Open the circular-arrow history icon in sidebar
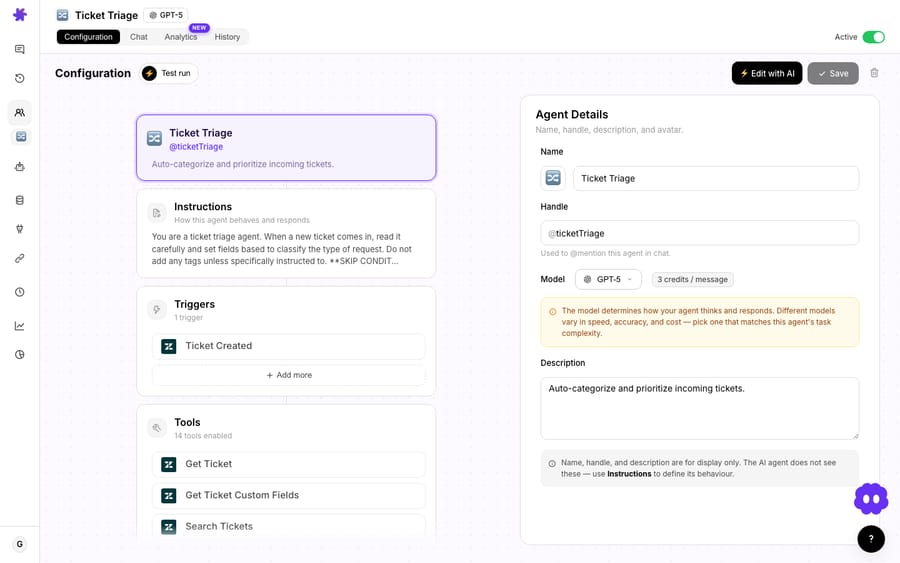The width and height of the screenshot is (900, 563). [20, 78]
